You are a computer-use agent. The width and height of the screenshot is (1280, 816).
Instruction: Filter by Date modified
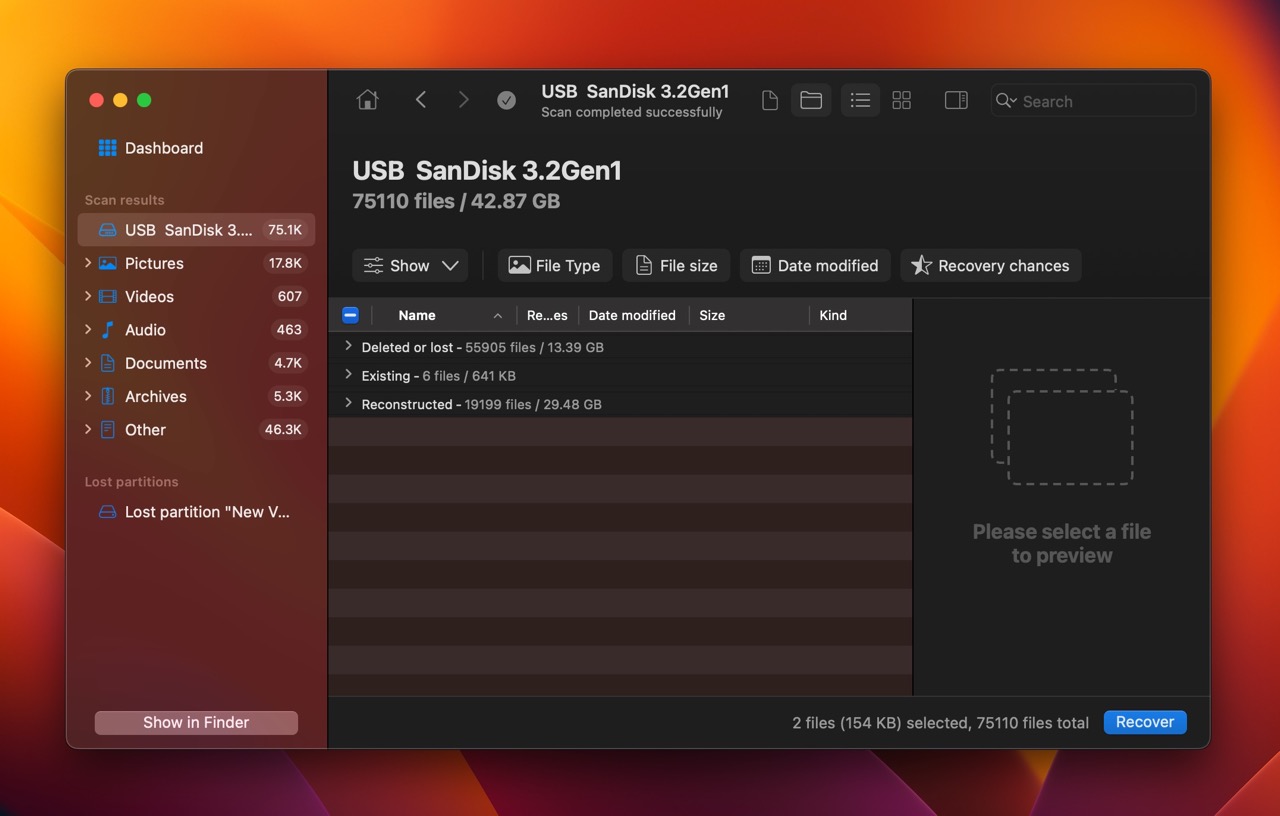tap(815, 265)
